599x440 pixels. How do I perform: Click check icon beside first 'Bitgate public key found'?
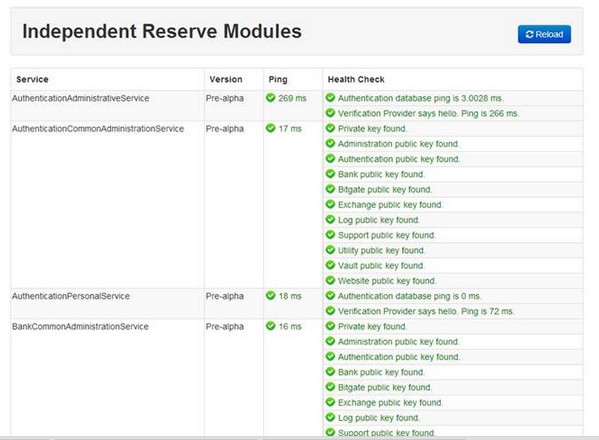point(330,189)
